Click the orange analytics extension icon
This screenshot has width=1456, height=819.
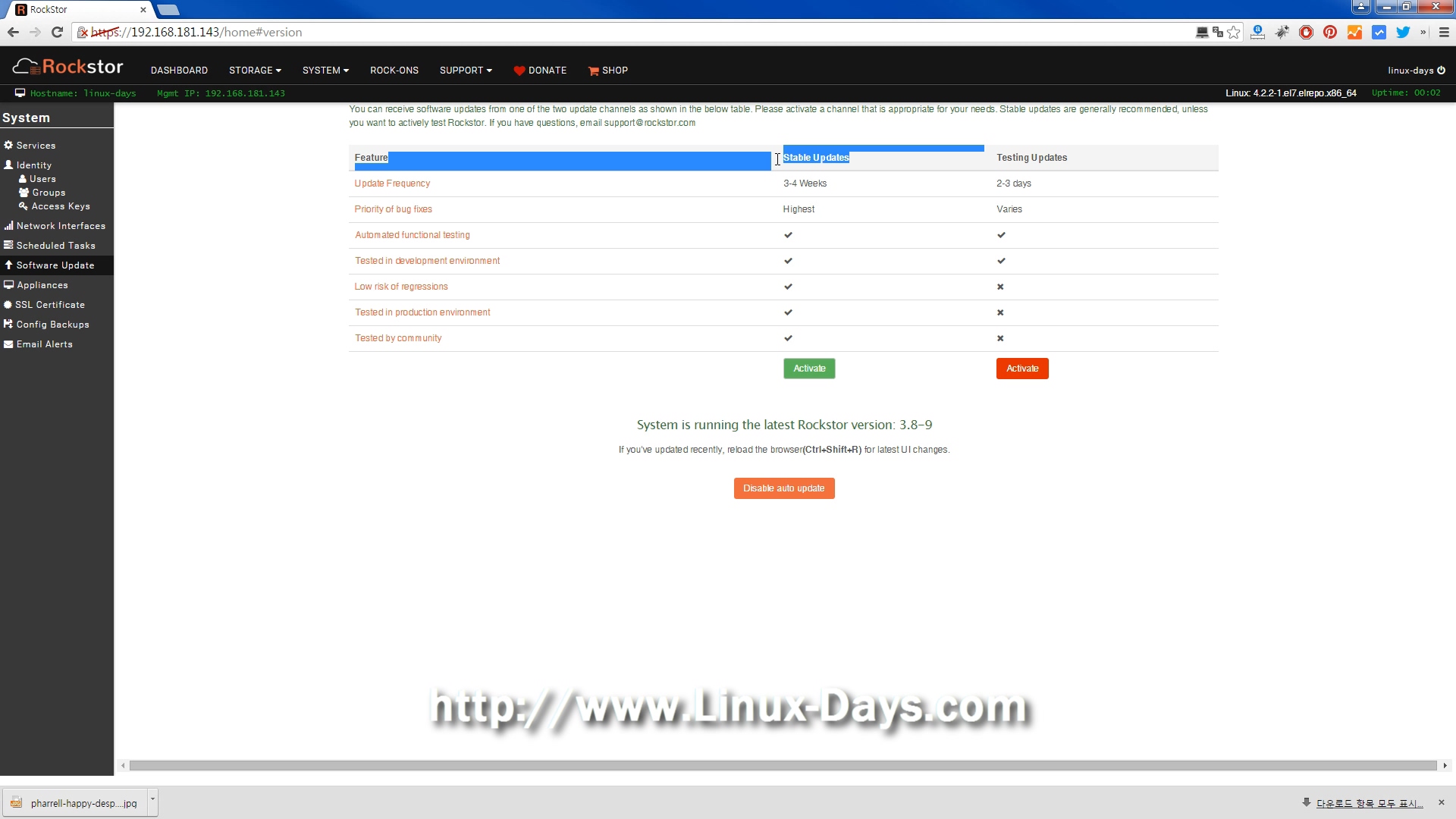[x=1354, y=32]
